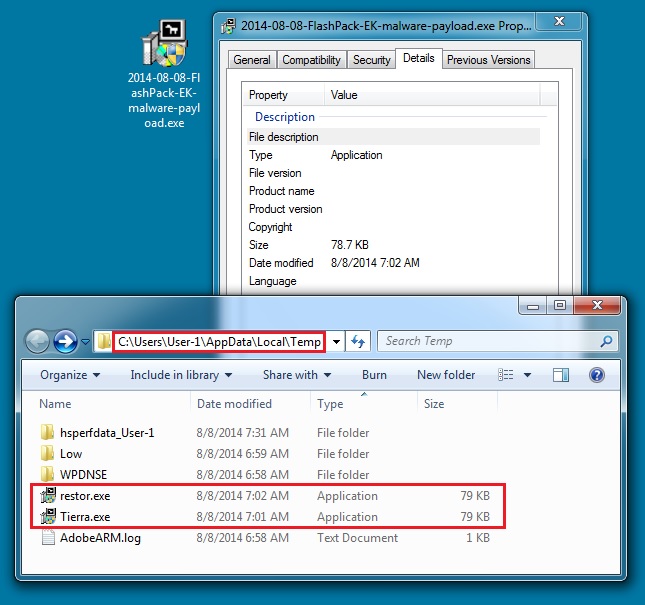Open Explorer help via question mark icon
The height and width of the screenshot is (605, 645).
tap(597, 375)
